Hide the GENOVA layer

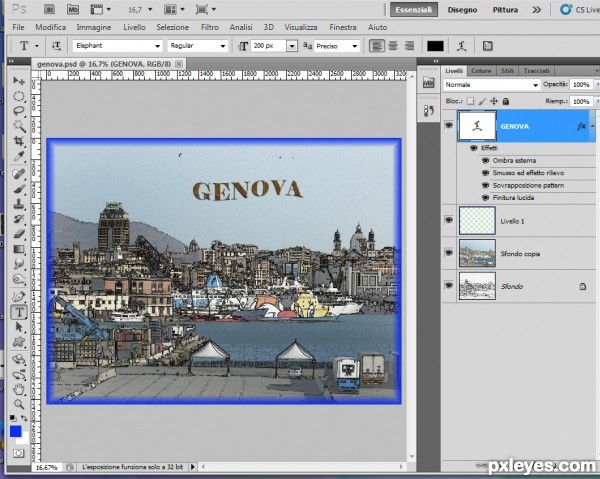pyautogui.click(x=448, y=125)
